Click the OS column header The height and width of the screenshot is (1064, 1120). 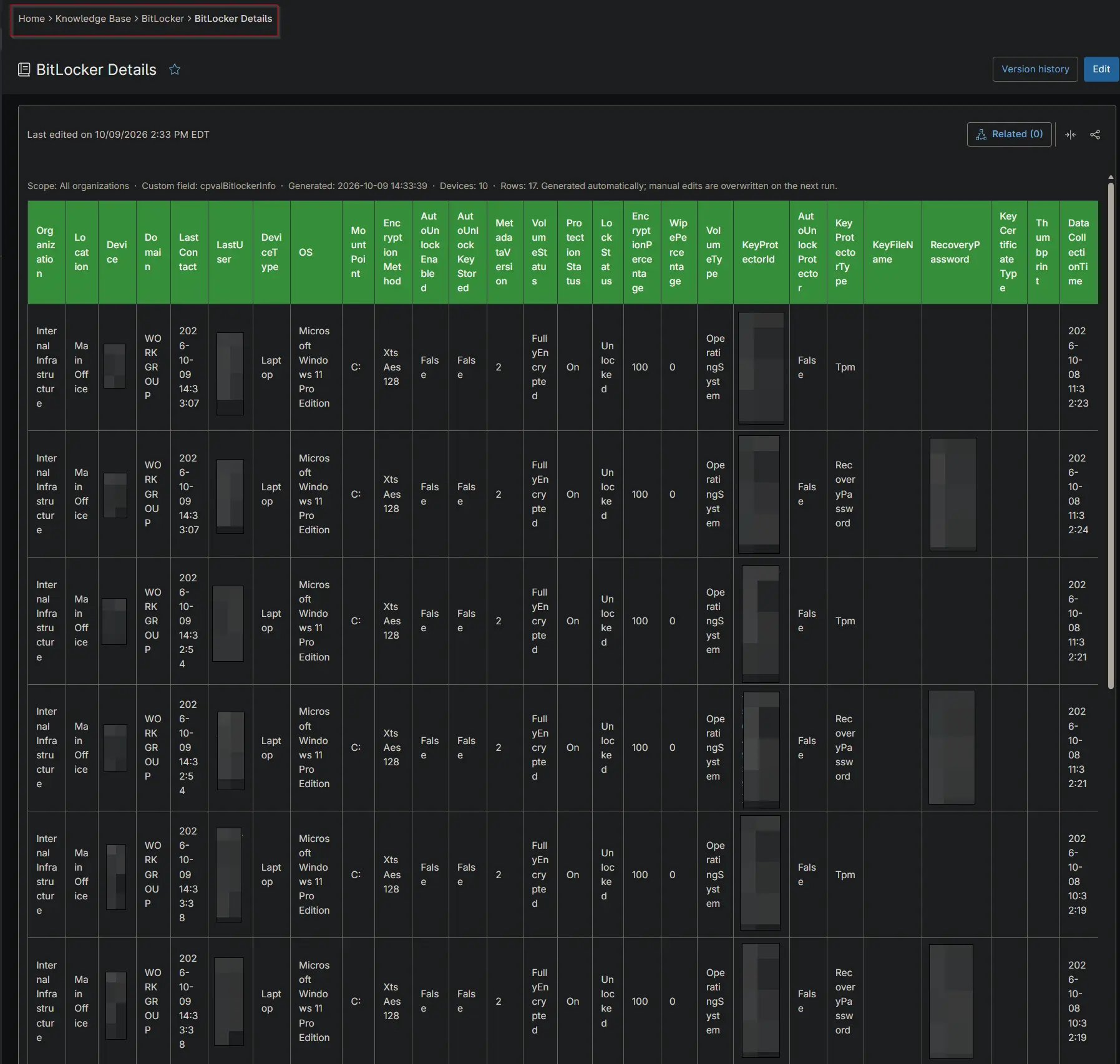[x=316, y=252]
